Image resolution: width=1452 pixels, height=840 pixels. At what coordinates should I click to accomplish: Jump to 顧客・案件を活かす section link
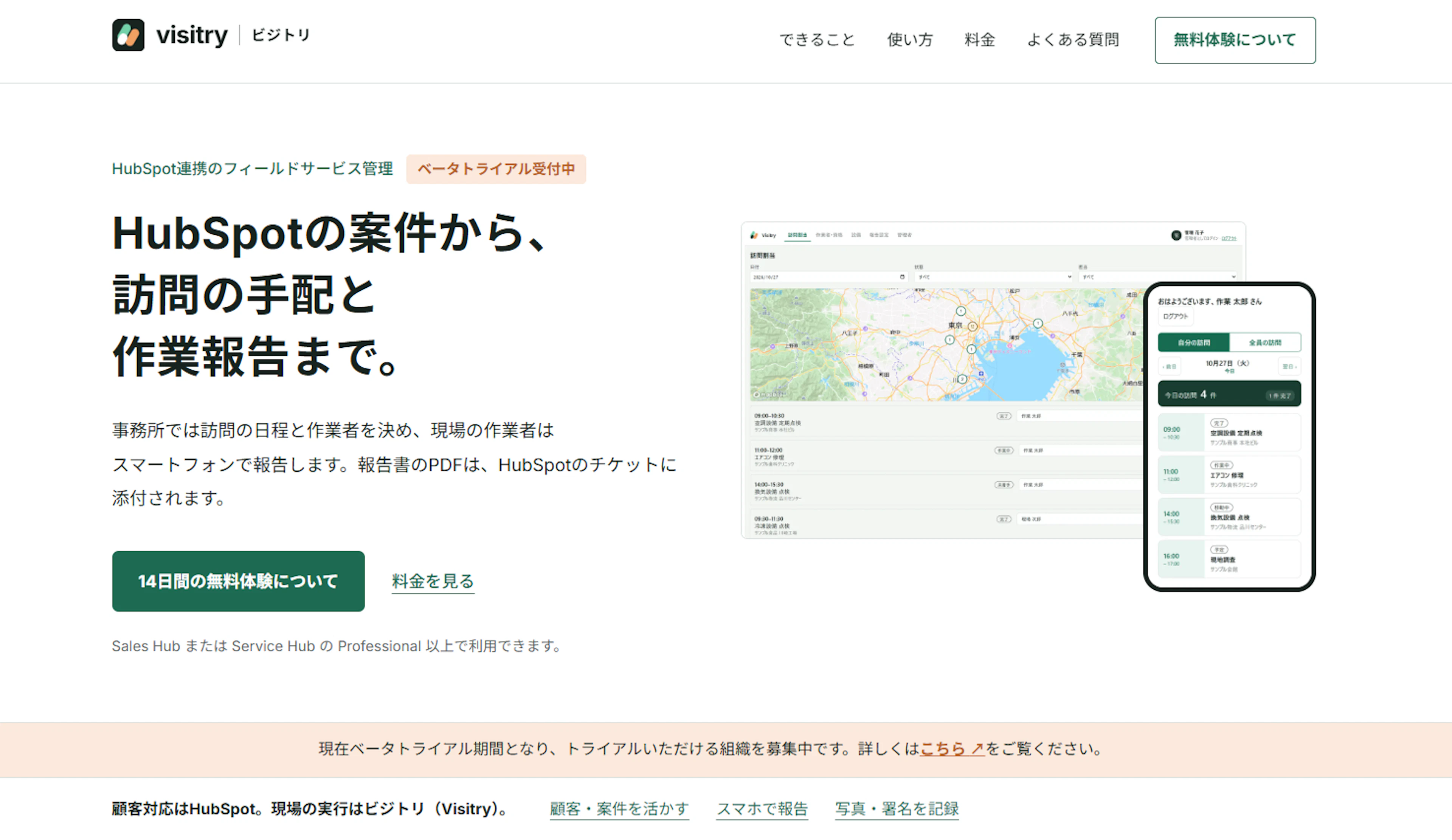pos(619,809)
